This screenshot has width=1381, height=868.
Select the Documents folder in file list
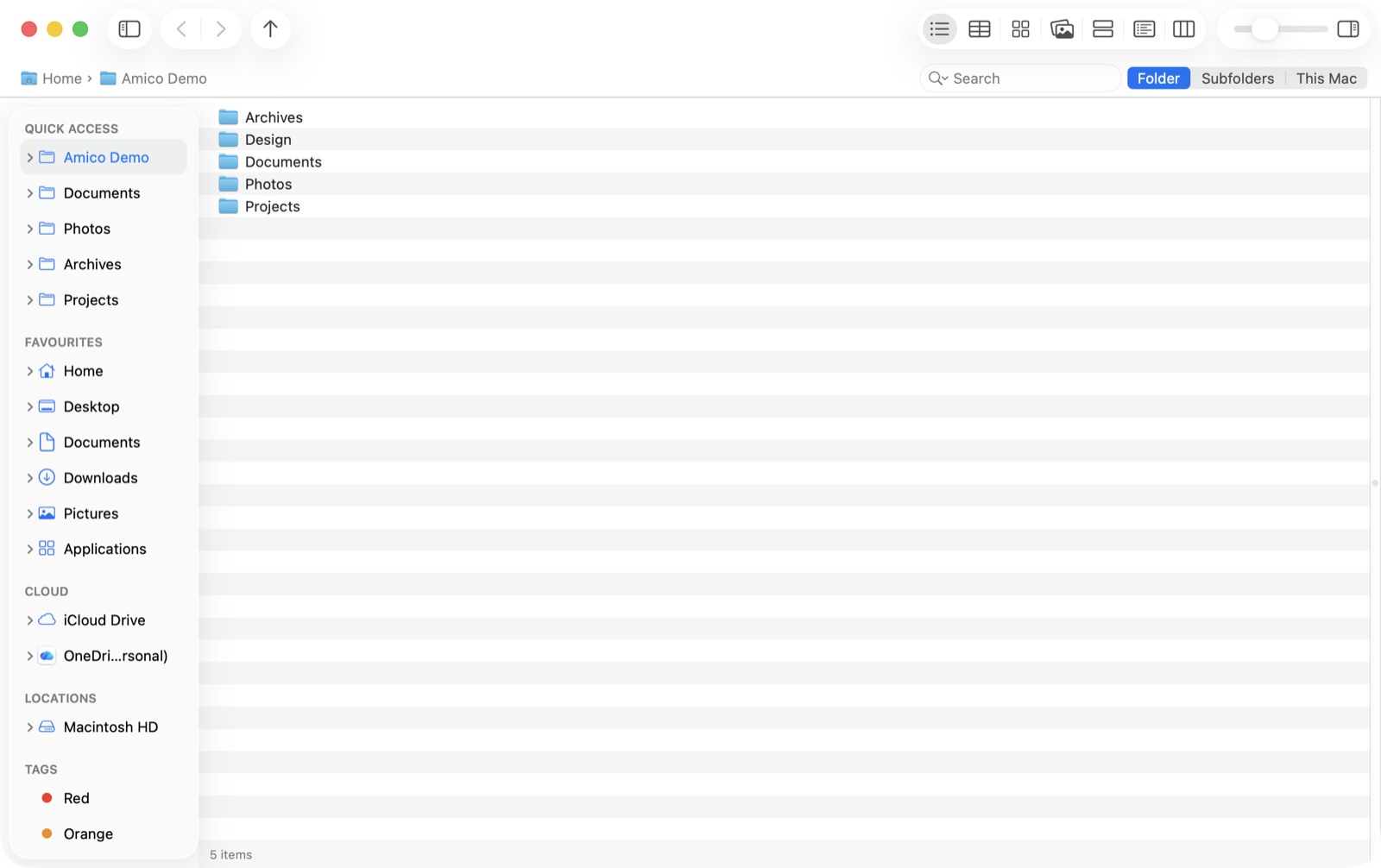tap(784, 162)
